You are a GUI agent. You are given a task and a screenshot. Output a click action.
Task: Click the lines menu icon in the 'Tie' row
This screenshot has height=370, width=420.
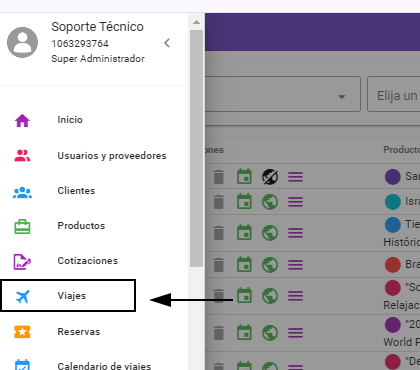pos(295,233)
